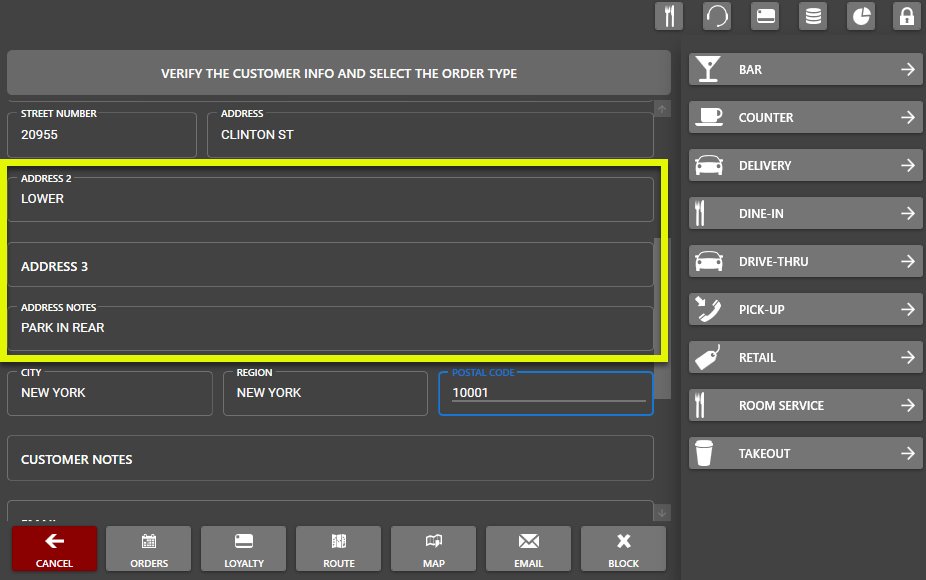926x580 pixels.
Task: Block this customer with Block button
Action: [x=623, y=549]
